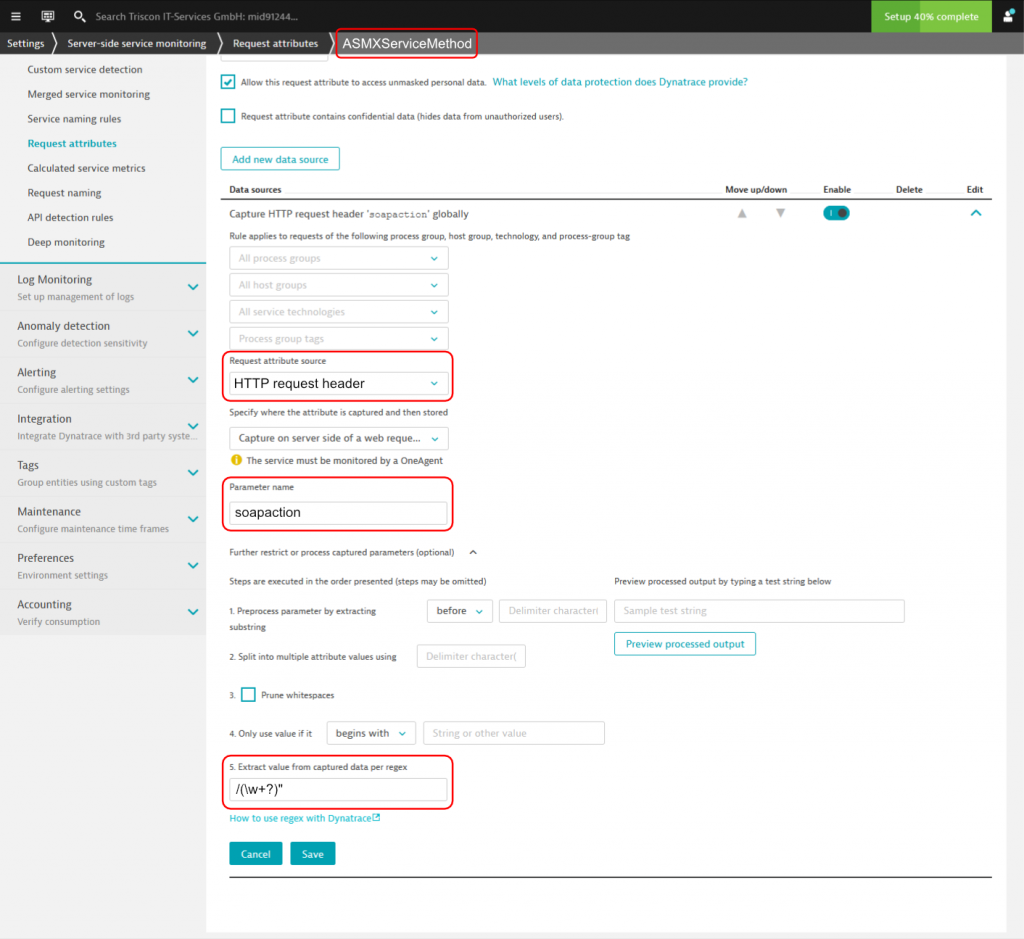Enable the confidential data checkbox
The image size is (1024, 939).
[227, 115]
